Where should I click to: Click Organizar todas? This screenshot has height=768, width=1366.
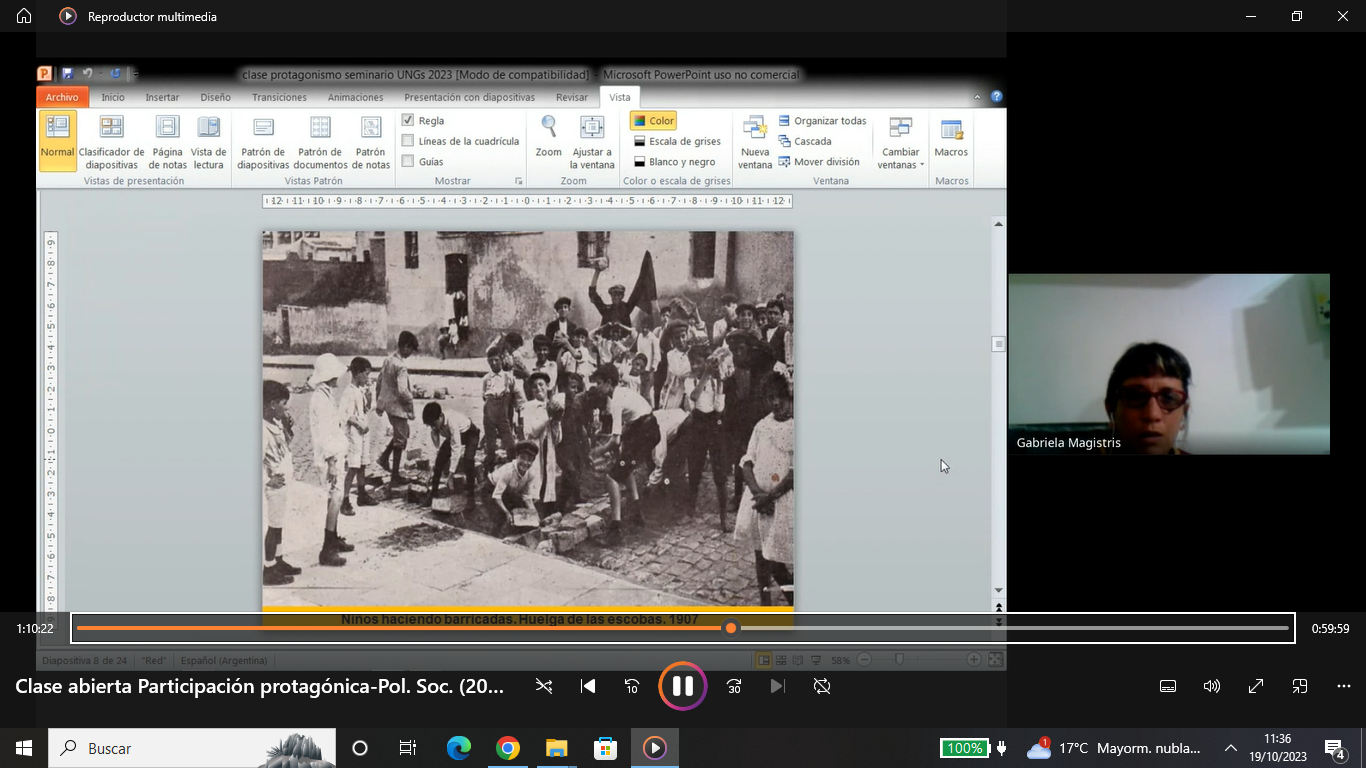click(x=822, y=121)
